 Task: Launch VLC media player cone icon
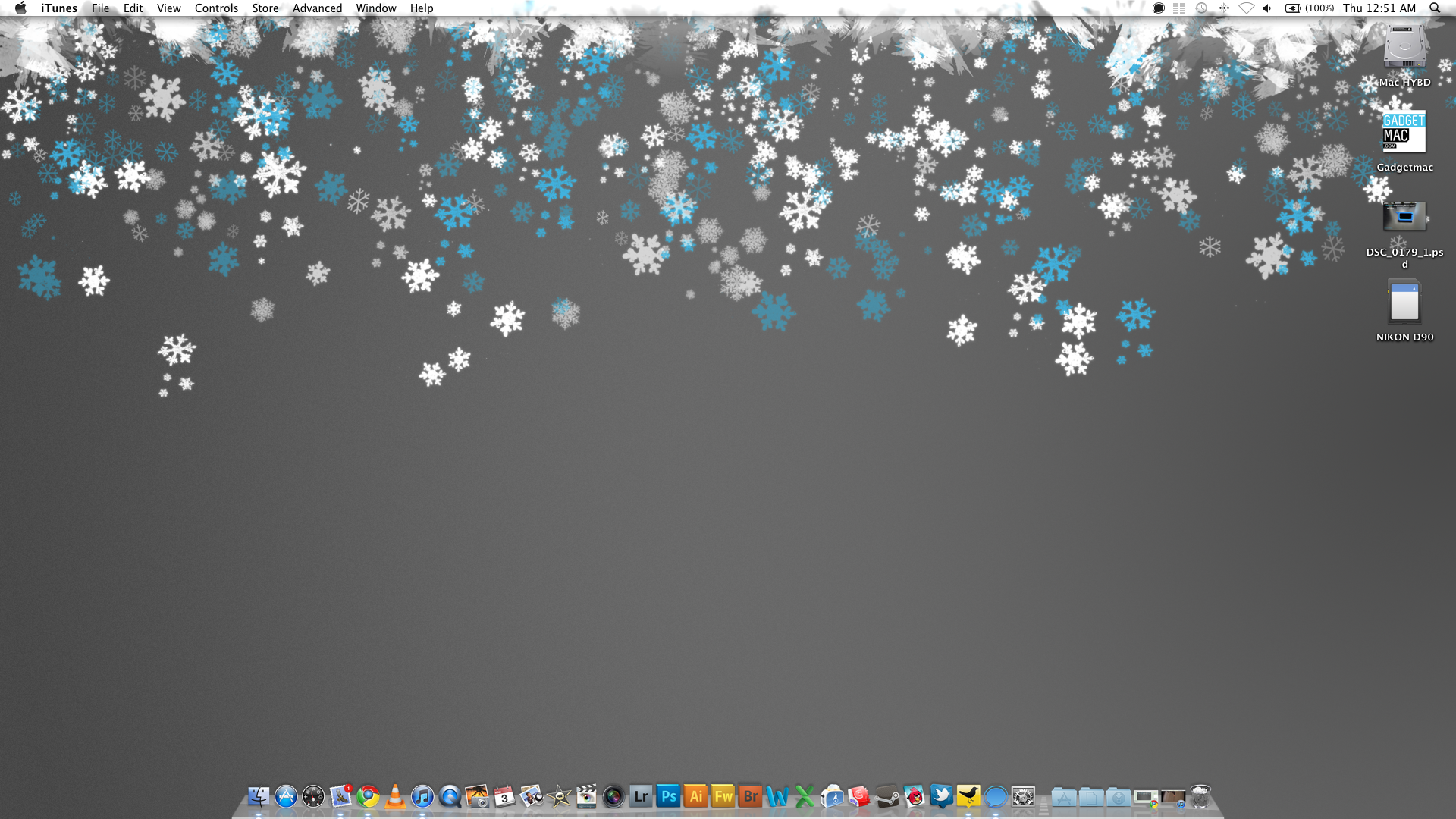coord(395,796)
